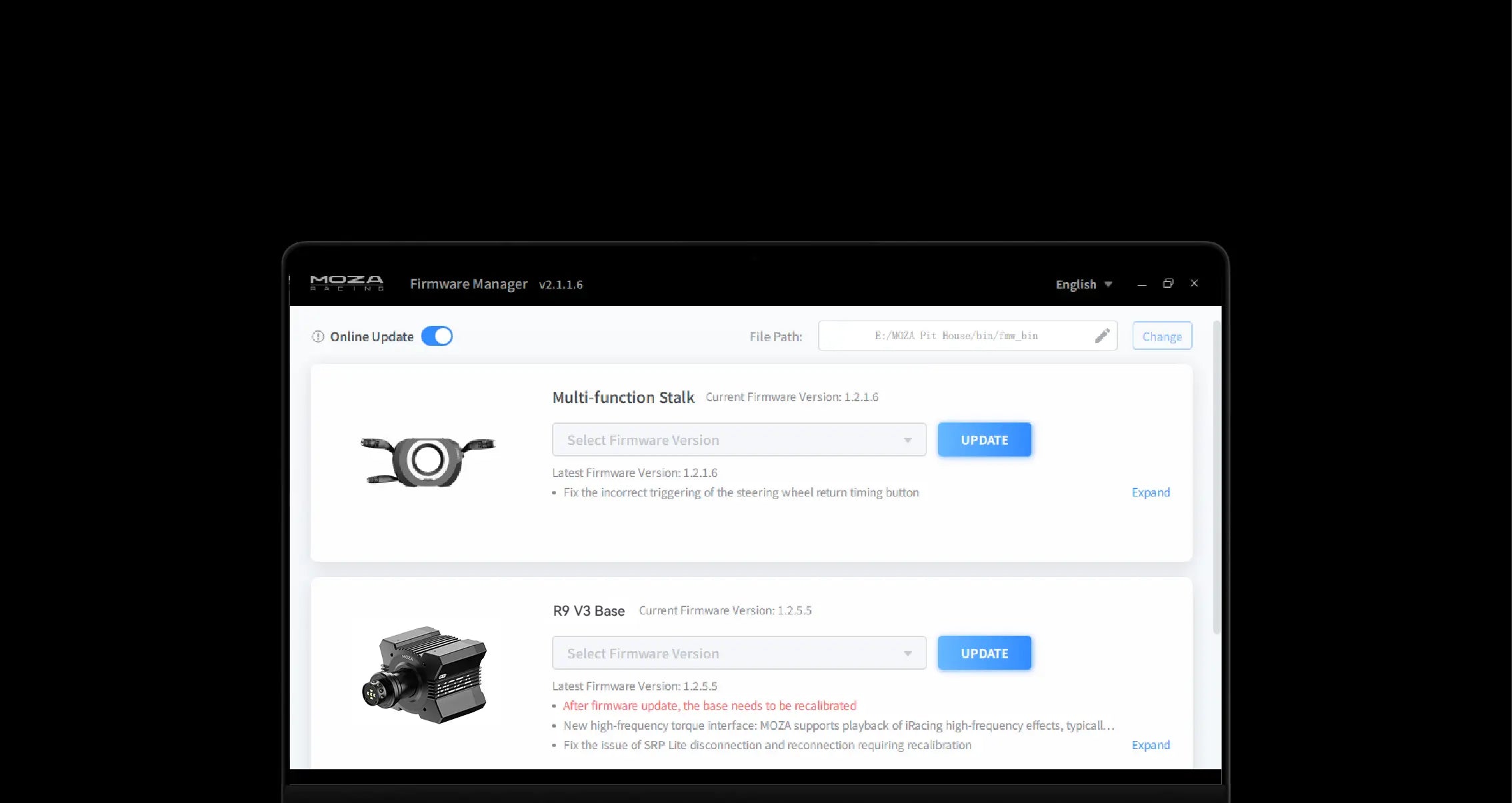Click the info icon beside Online Update

tap(318, 337)
